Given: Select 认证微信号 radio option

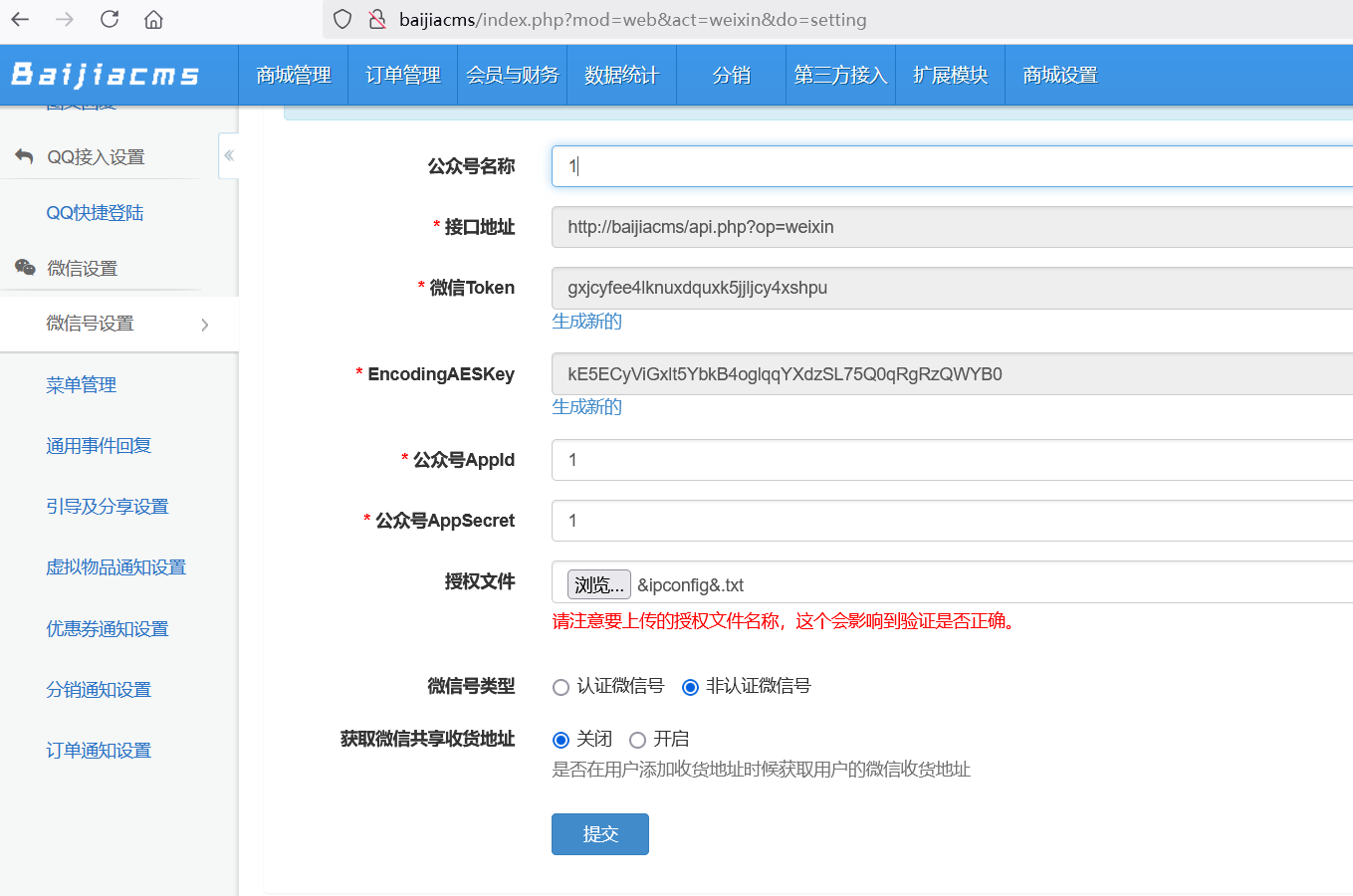Looking at the screenshot, I should 561,687.
